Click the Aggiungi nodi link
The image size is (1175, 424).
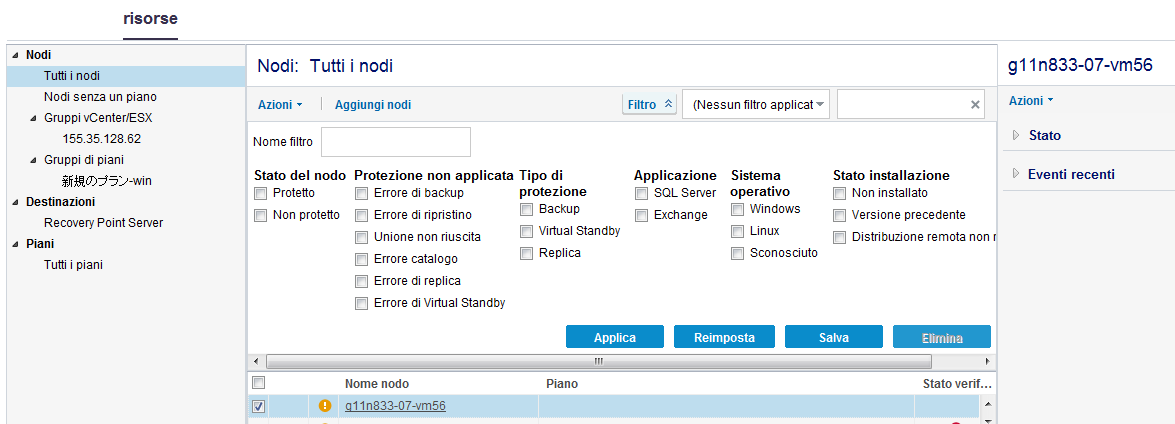click(373, 104)
